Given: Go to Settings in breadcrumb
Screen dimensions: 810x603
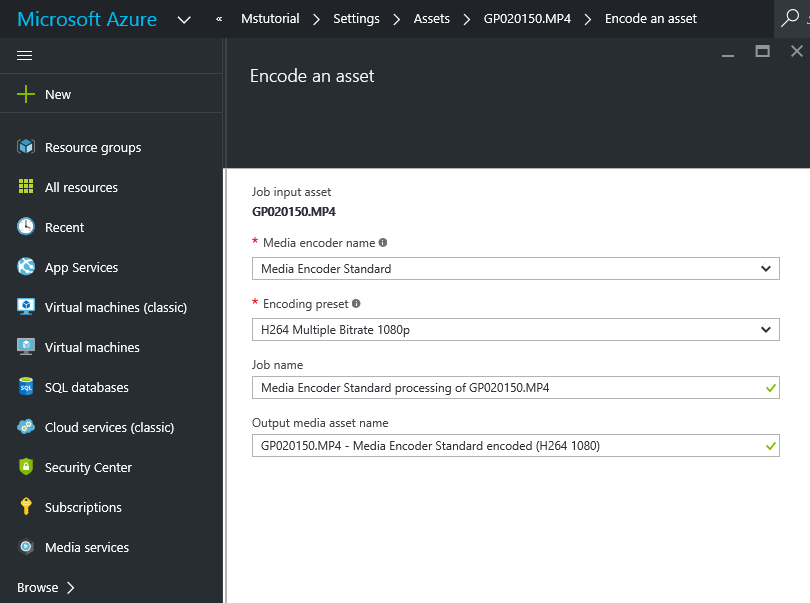Looking at the screenshot, I should [x=356, y=19].
